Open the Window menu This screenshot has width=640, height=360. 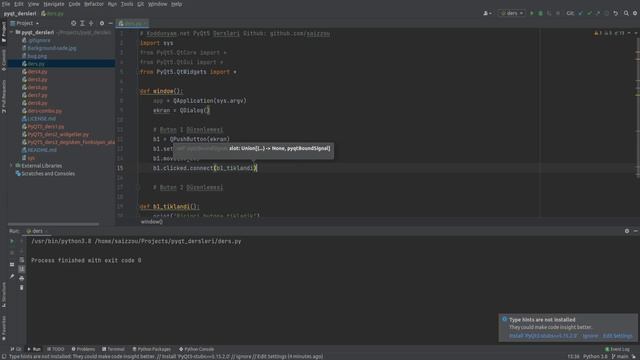158,4
